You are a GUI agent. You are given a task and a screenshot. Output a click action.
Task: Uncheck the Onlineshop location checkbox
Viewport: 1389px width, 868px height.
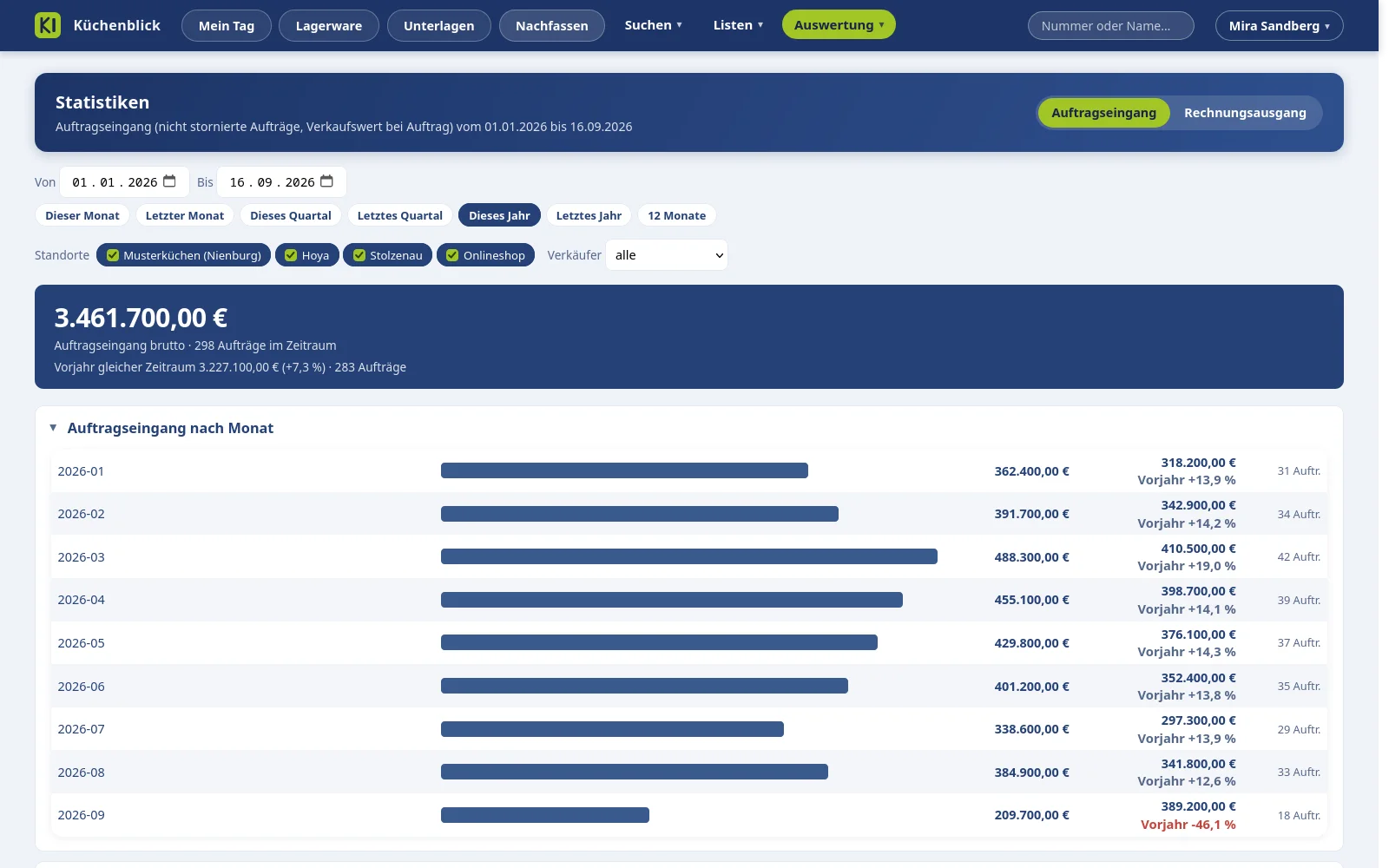452,255
